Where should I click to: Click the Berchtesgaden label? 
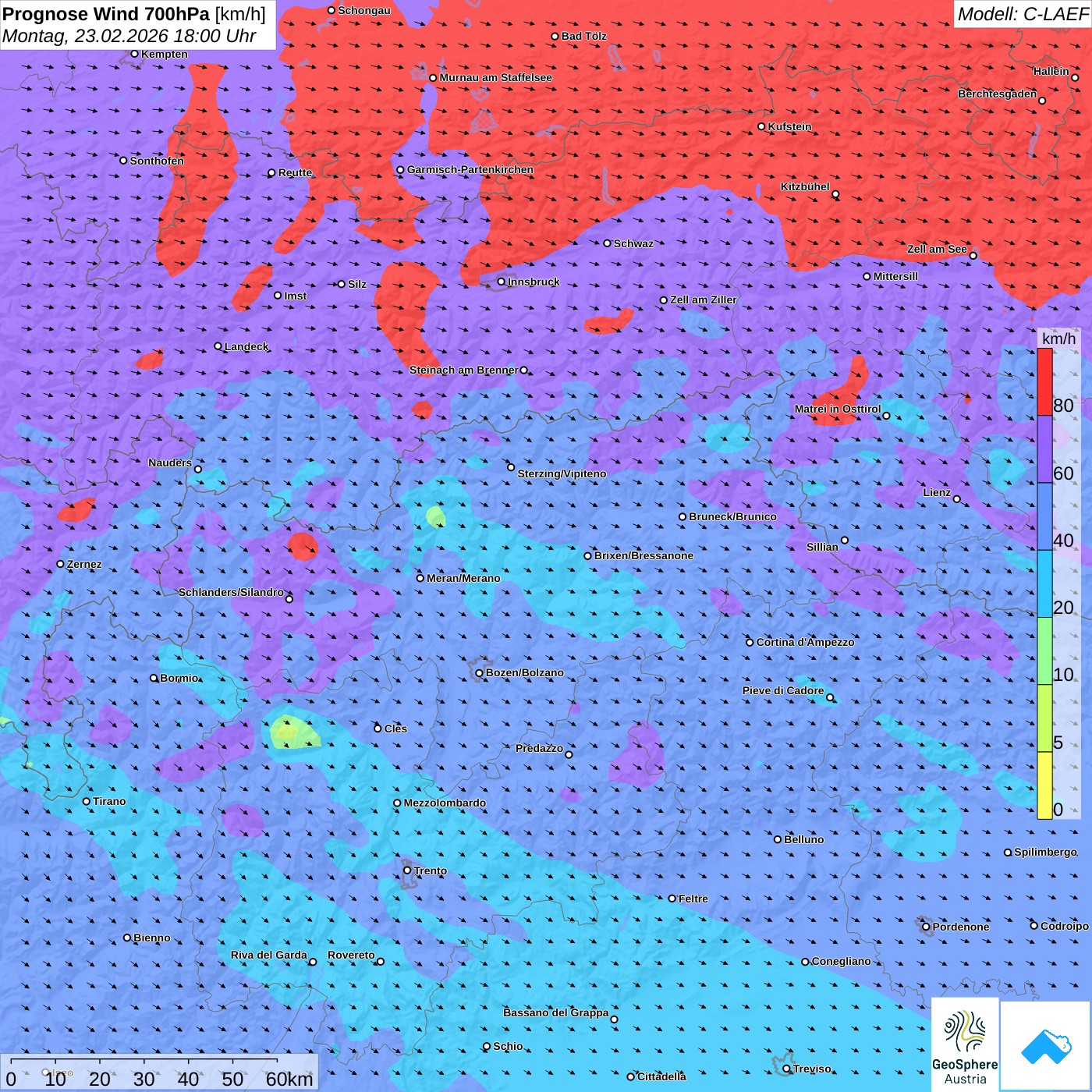point(998,94)
